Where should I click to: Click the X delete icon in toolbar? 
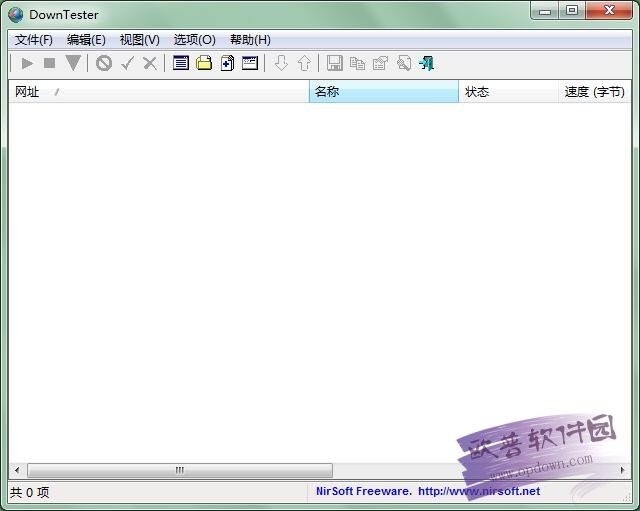coord(150,63)
